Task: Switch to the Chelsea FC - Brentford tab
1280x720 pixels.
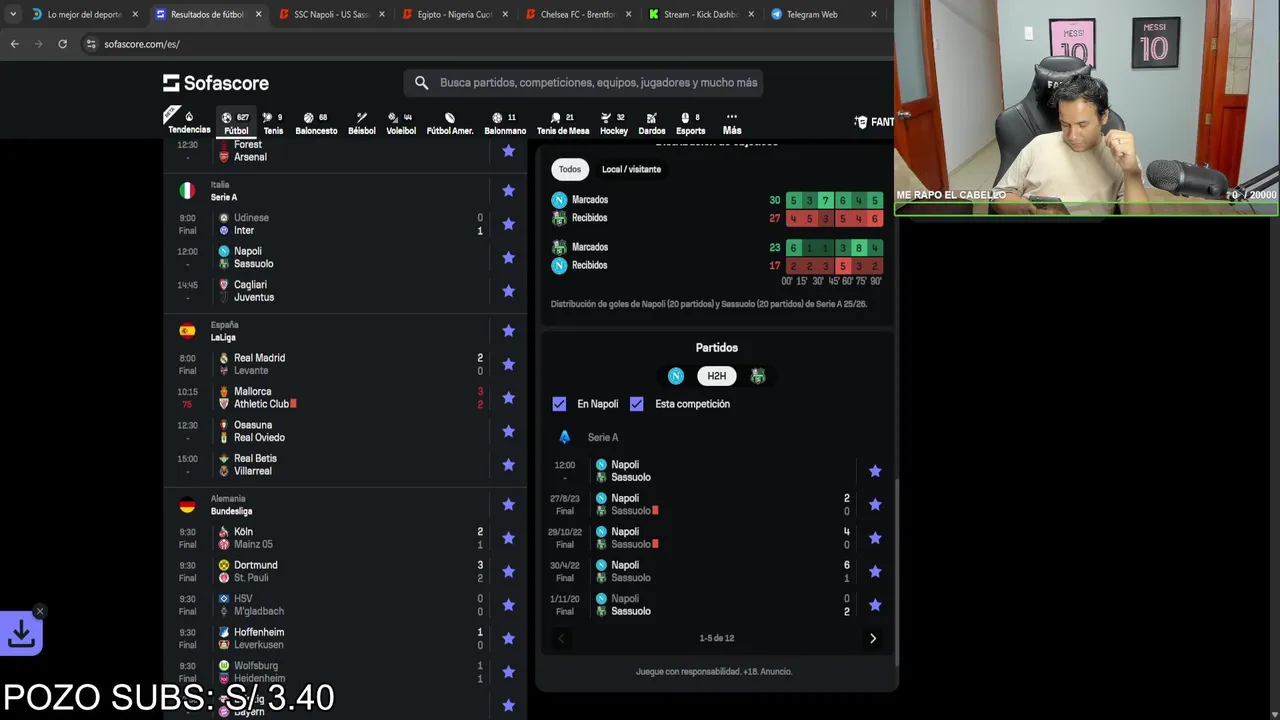Action: pyautogui.click(x=578, y=15)
